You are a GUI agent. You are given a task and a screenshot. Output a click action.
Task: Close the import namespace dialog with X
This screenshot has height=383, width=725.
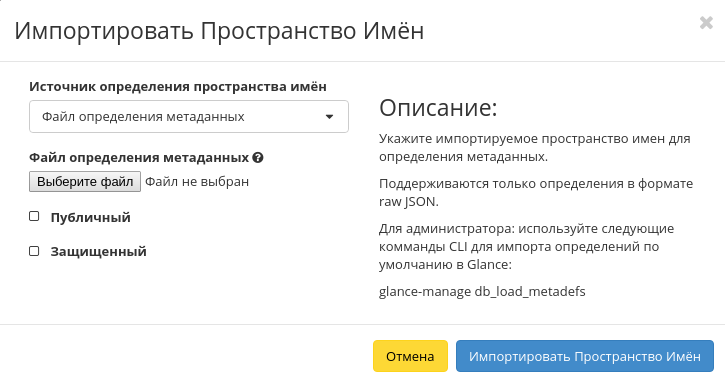[706, 23]
